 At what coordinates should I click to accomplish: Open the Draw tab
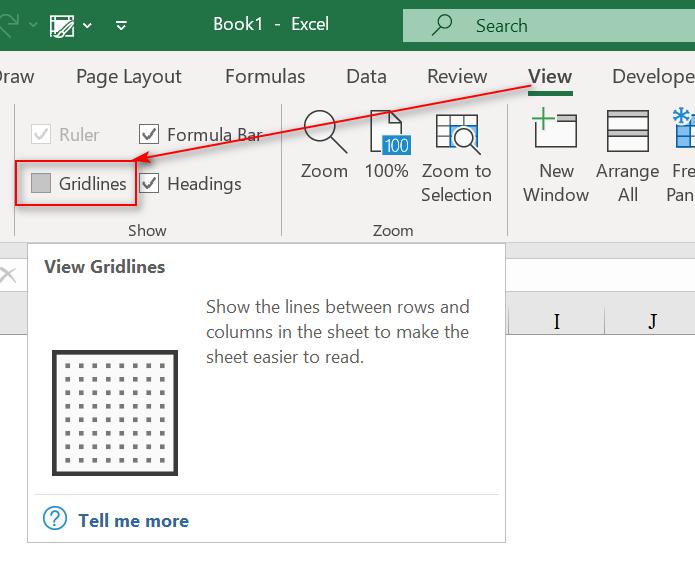[17, 76]
